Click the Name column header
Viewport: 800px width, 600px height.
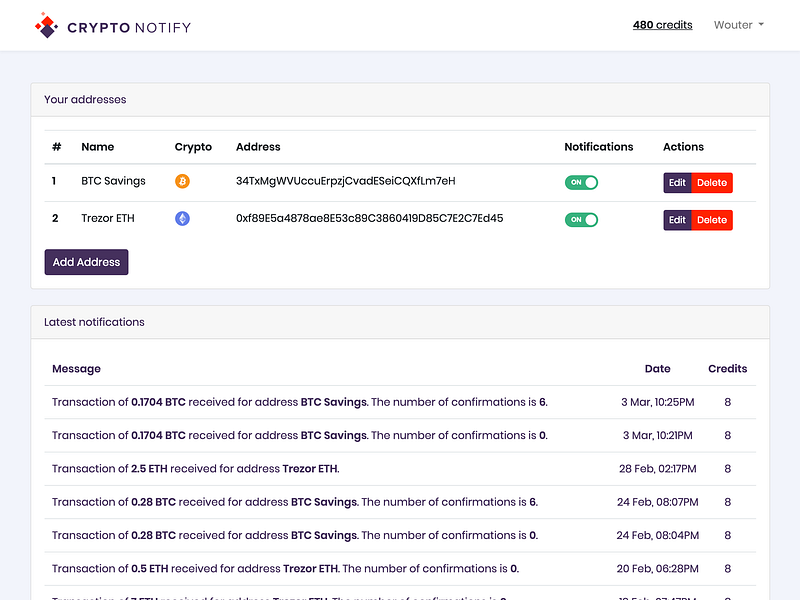97,147
